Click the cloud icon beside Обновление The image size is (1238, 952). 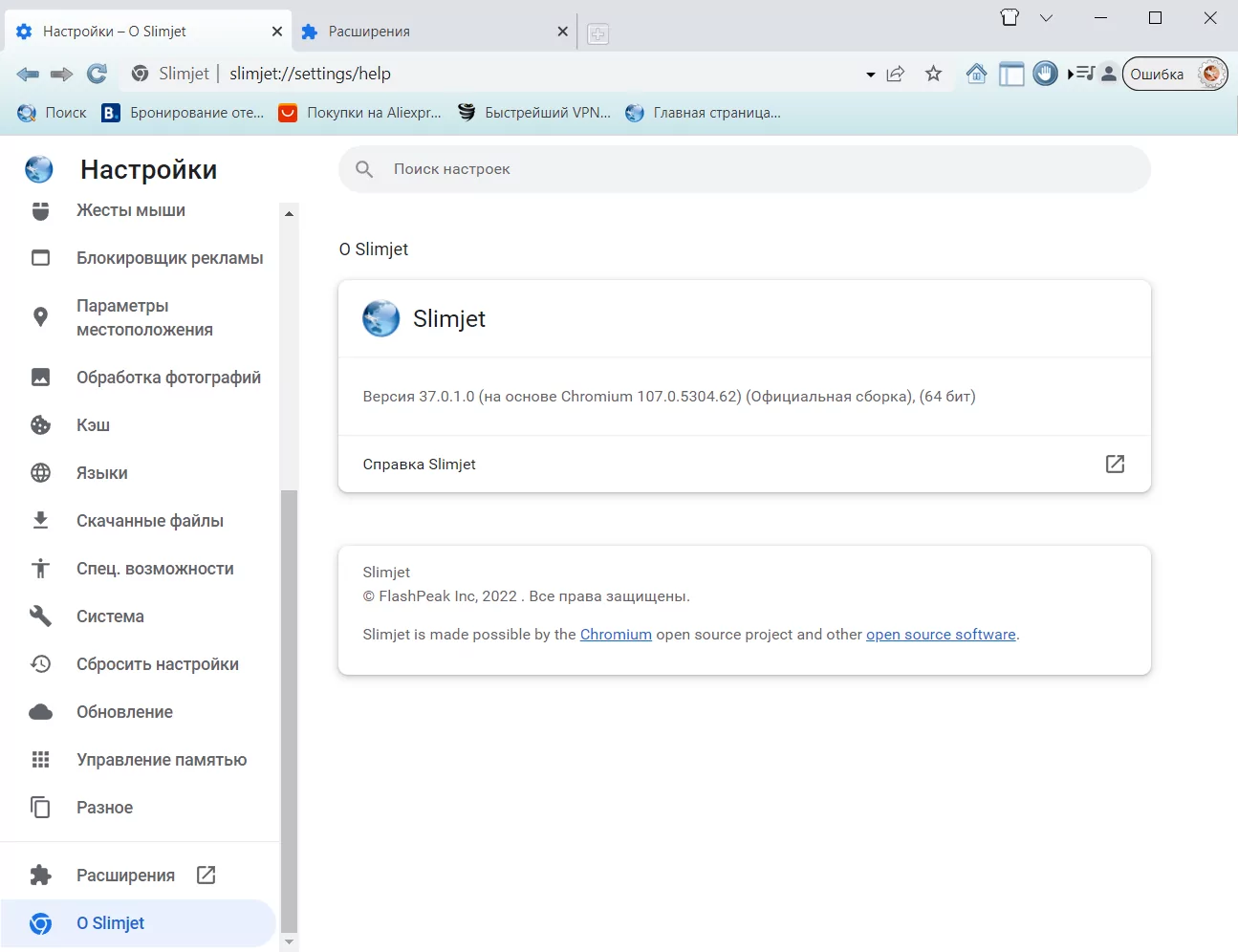click(x=40, y=712)
